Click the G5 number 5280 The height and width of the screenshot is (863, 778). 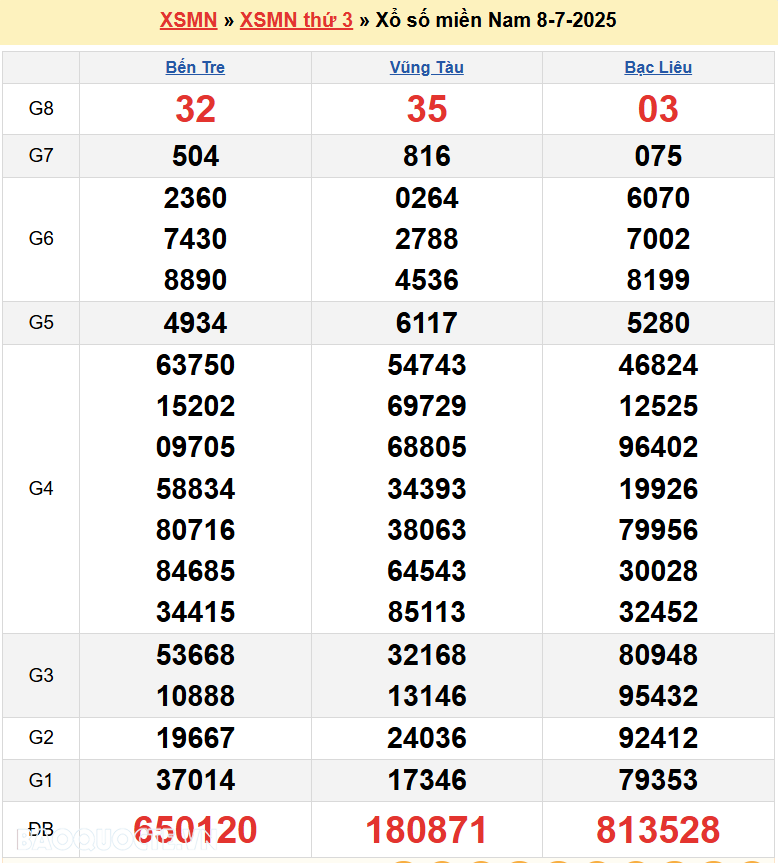(x=658, y=323)
